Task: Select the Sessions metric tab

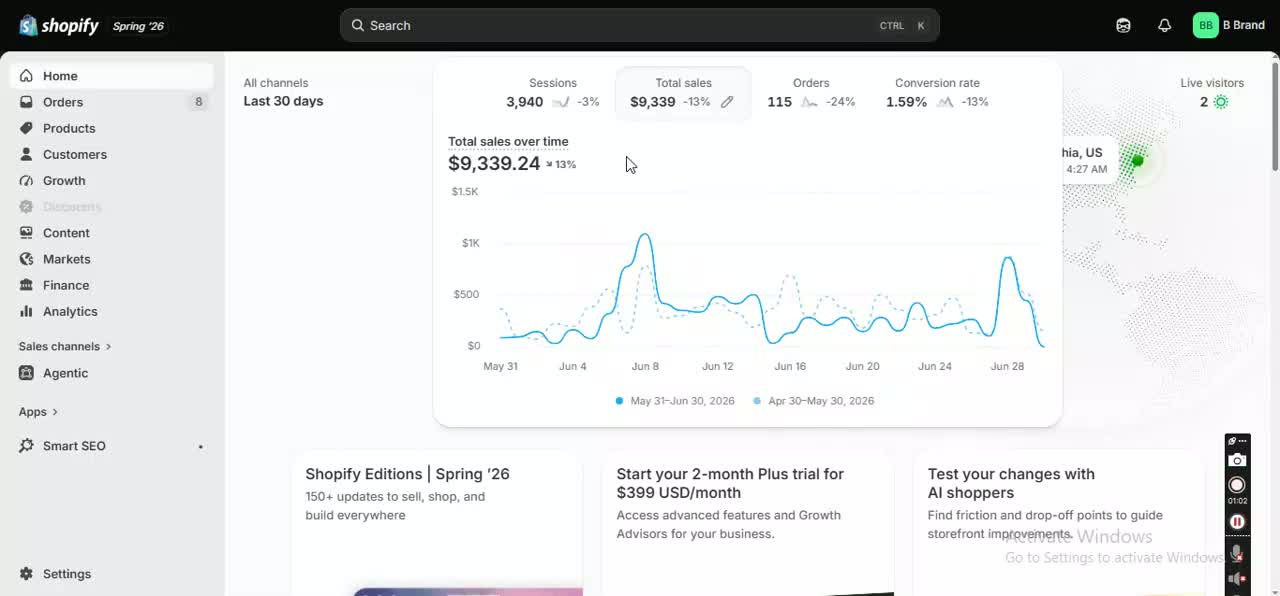Action: coord(553,93)
